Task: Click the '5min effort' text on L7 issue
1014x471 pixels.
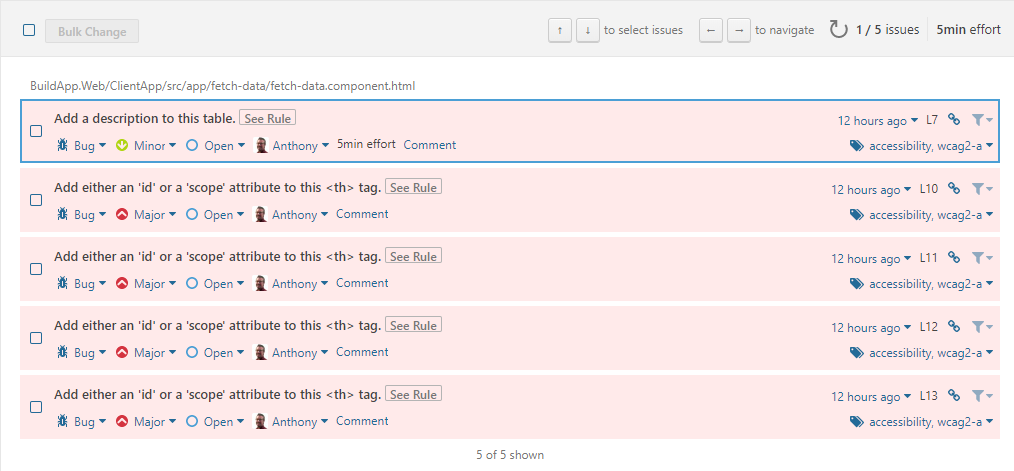Action: tap(366, 144)
